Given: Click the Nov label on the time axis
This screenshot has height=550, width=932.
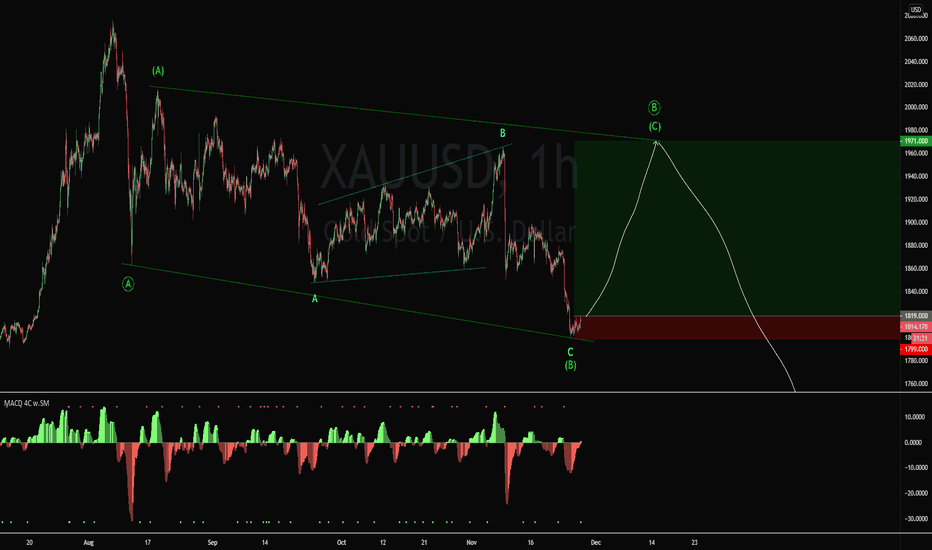Looking at the screenshot, I should pos(471,542).
